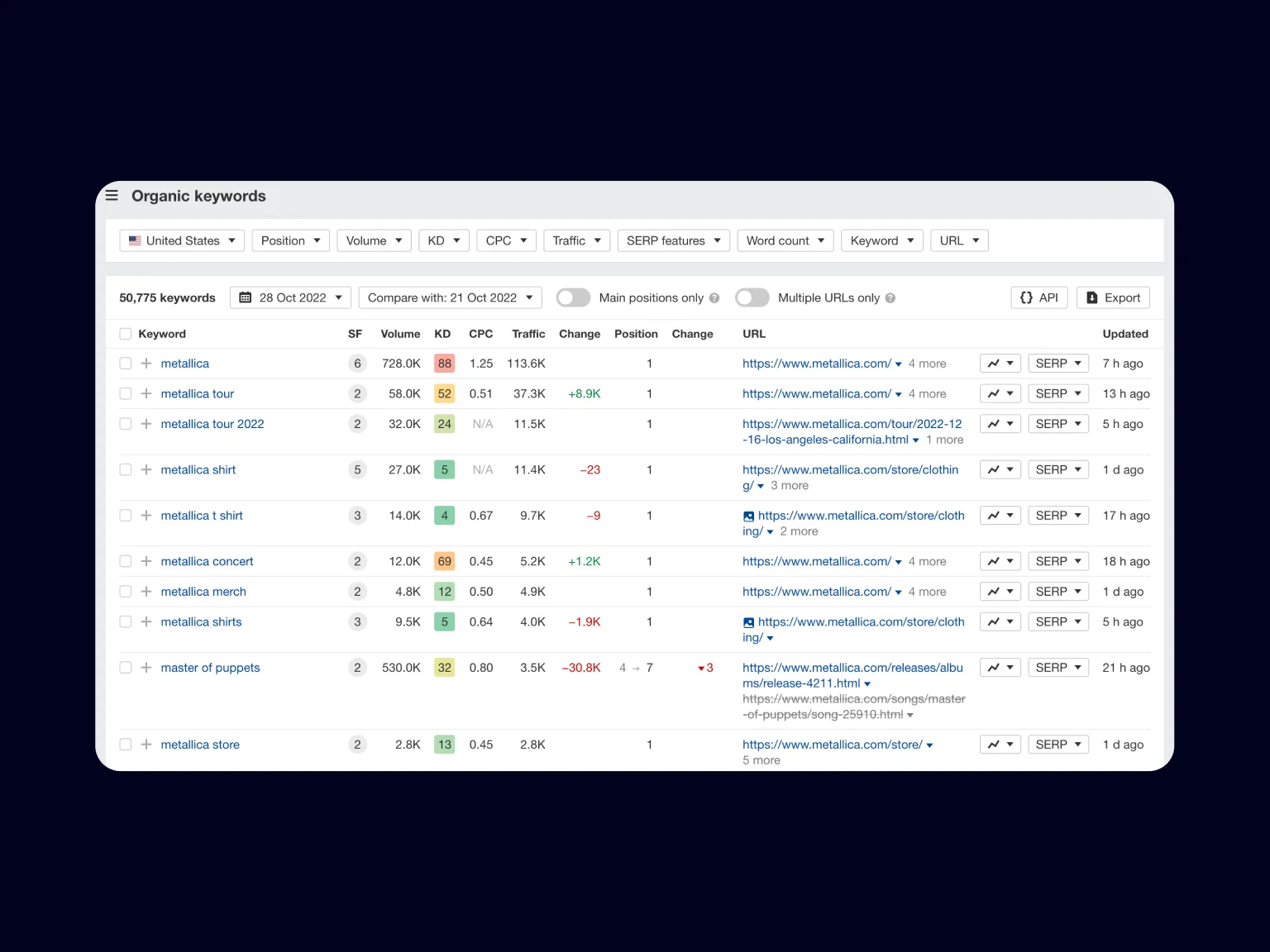This screenshot has height=952, width=1270.
Task: Open SERP dropdown for metallica tour 2022 row
Action: pyautogui.click(x=1058, y=424)
